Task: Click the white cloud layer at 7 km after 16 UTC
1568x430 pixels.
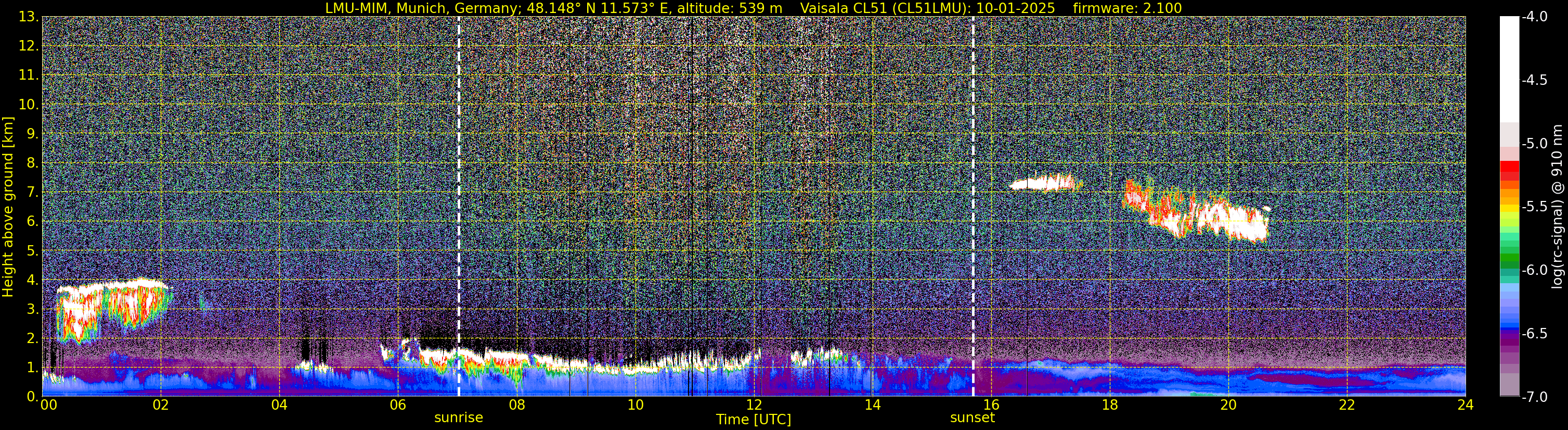Action: pos(1045,182)
